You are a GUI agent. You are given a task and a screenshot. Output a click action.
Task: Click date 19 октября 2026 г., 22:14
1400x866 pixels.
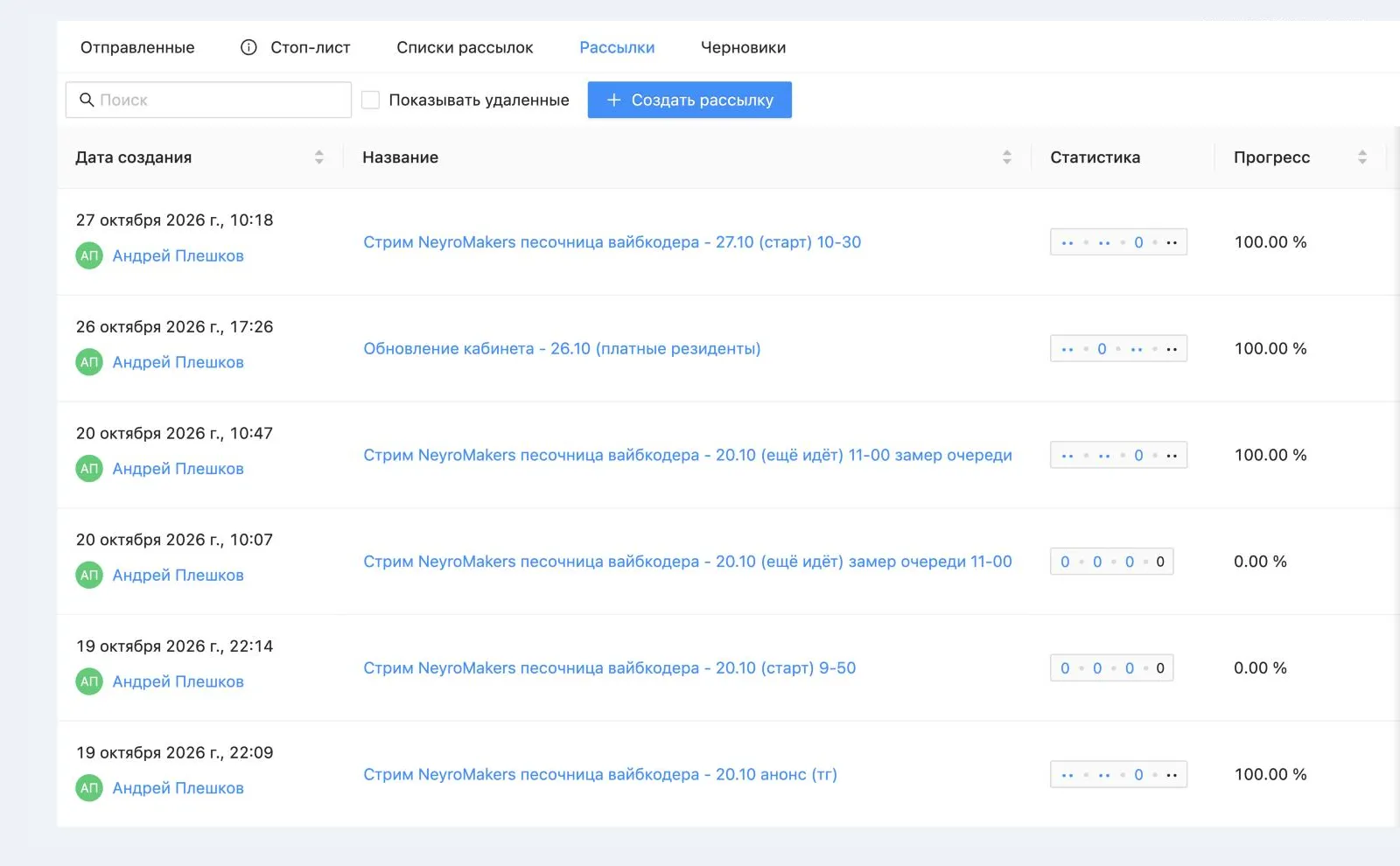[175, 646]
